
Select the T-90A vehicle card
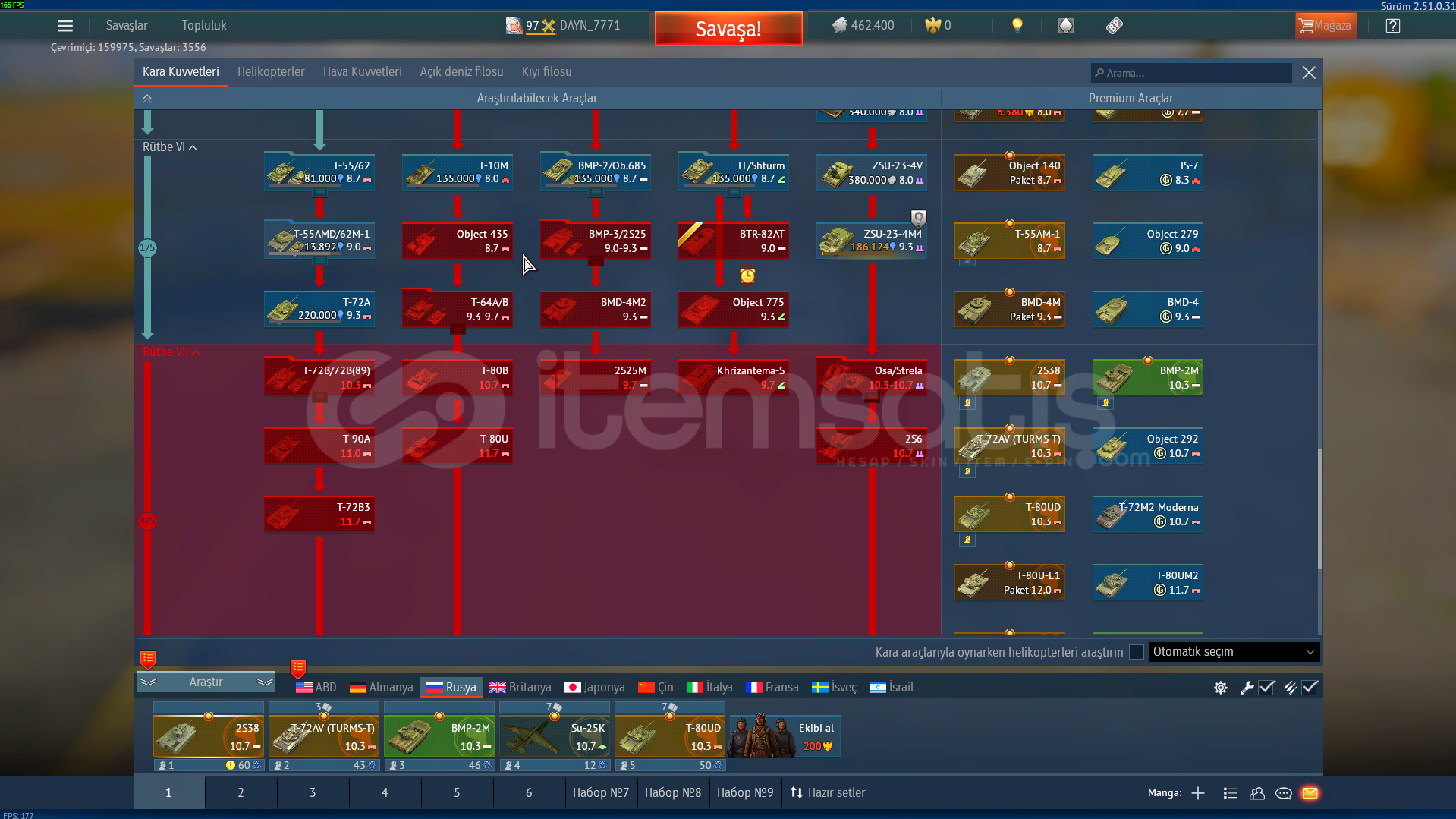pyautogui.click(x=319, y=446)
